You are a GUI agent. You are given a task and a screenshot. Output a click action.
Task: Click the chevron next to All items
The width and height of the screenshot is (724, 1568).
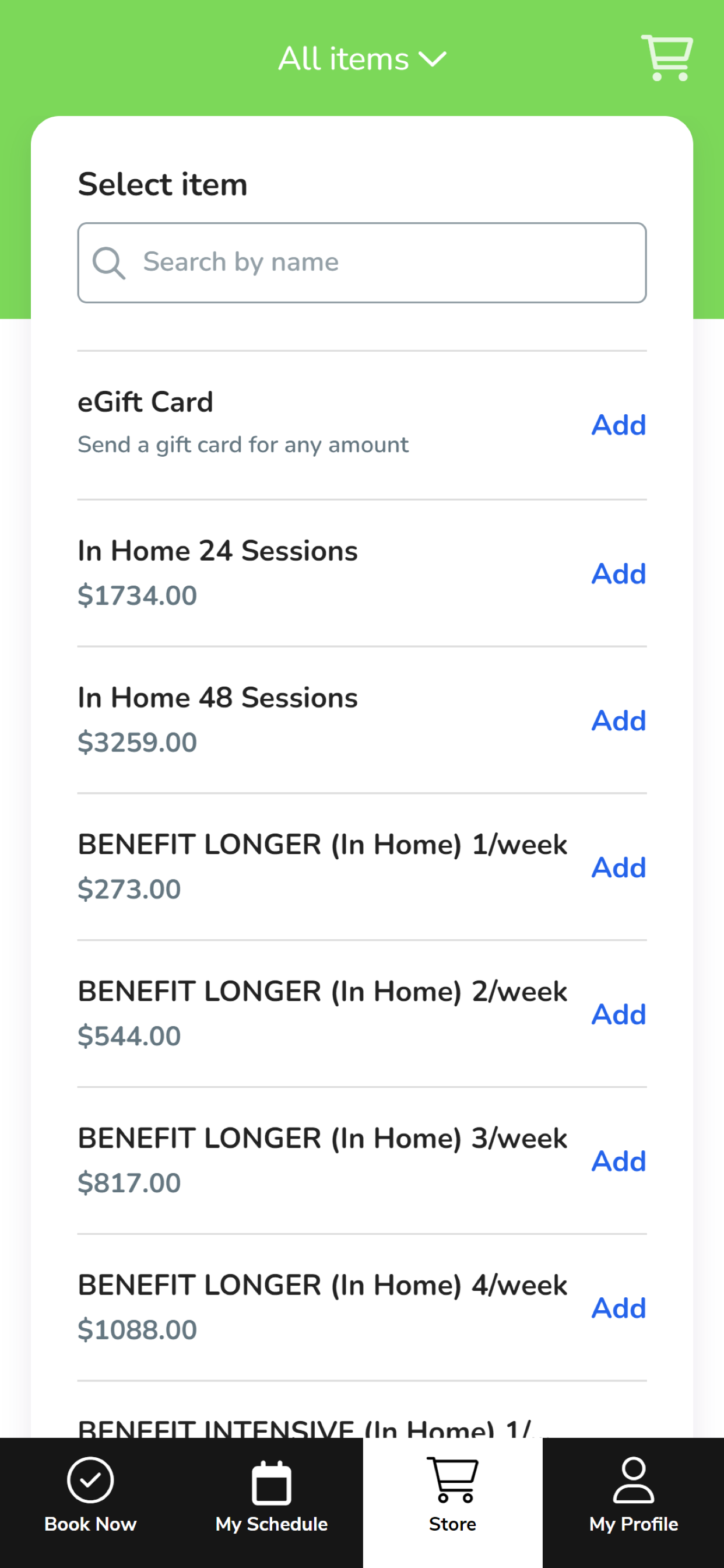click(433, 60)
